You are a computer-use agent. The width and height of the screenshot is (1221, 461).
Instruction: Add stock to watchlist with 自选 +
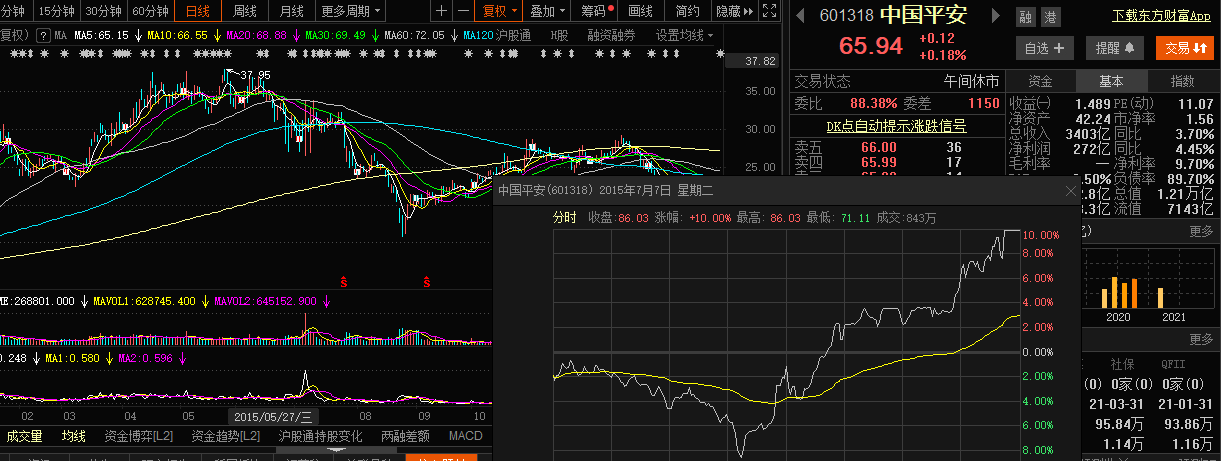[1044, 47]
